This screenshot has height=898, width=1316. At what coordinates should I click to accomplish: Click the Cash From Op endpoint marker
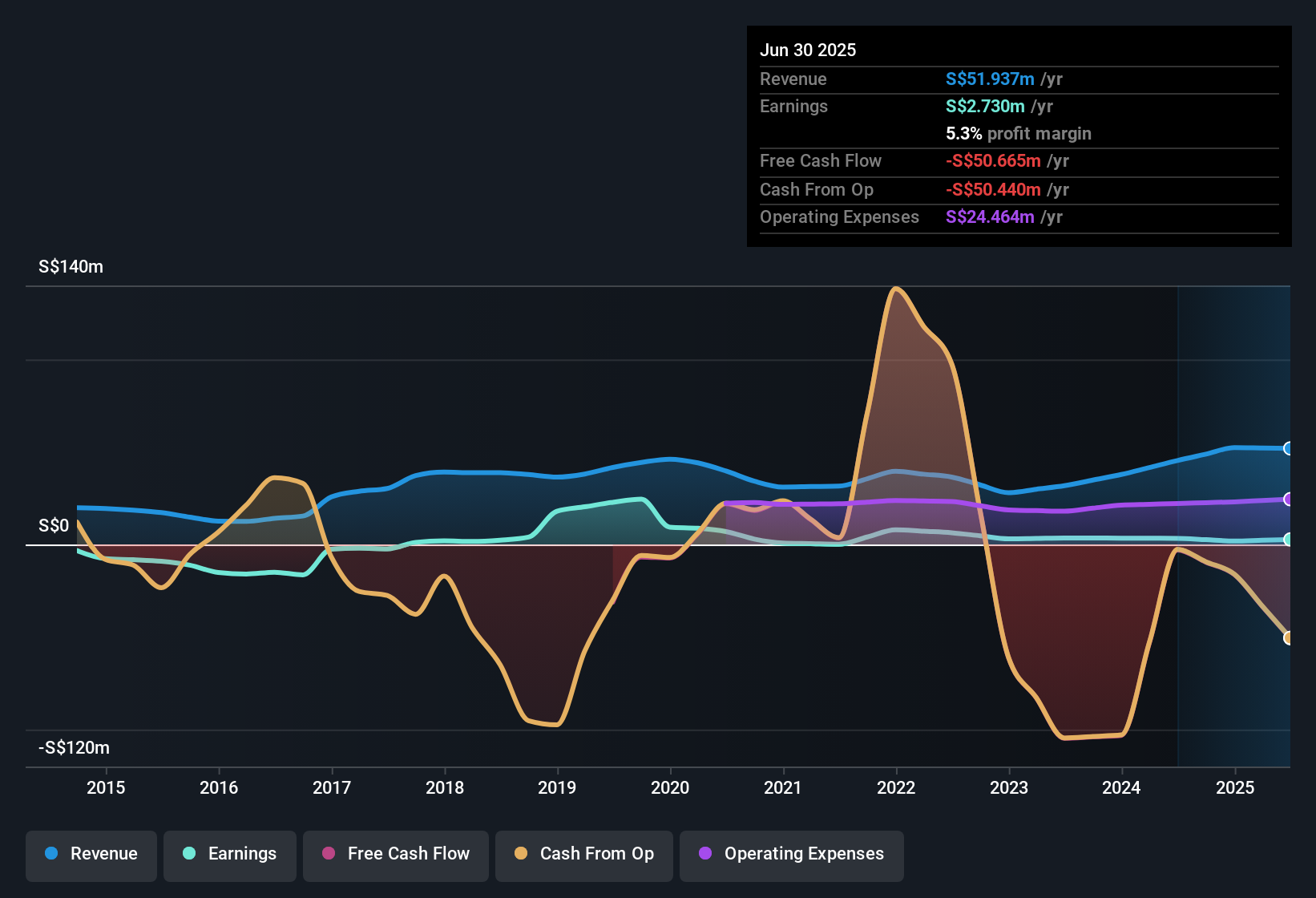tap(1288, 638)
